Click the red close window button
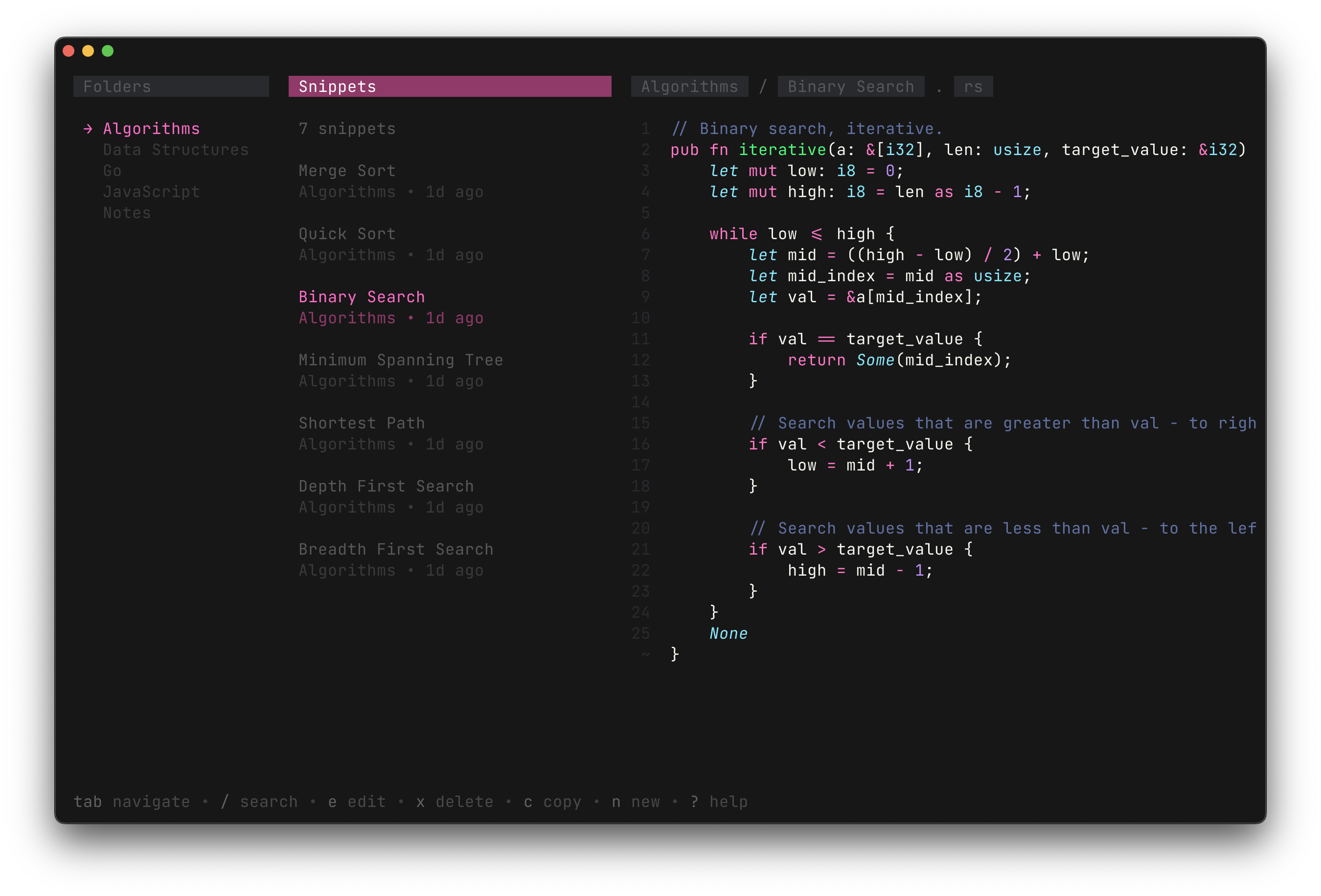 pyautogui.click(x=69, y=51)
